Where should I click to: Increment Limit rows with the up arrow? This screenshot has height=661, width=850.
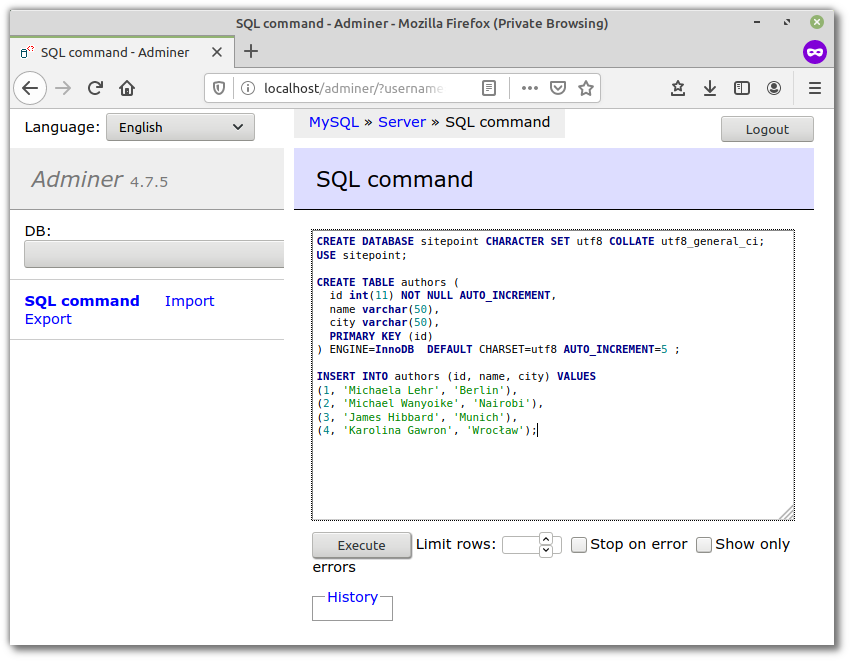[x=545, y=540]
